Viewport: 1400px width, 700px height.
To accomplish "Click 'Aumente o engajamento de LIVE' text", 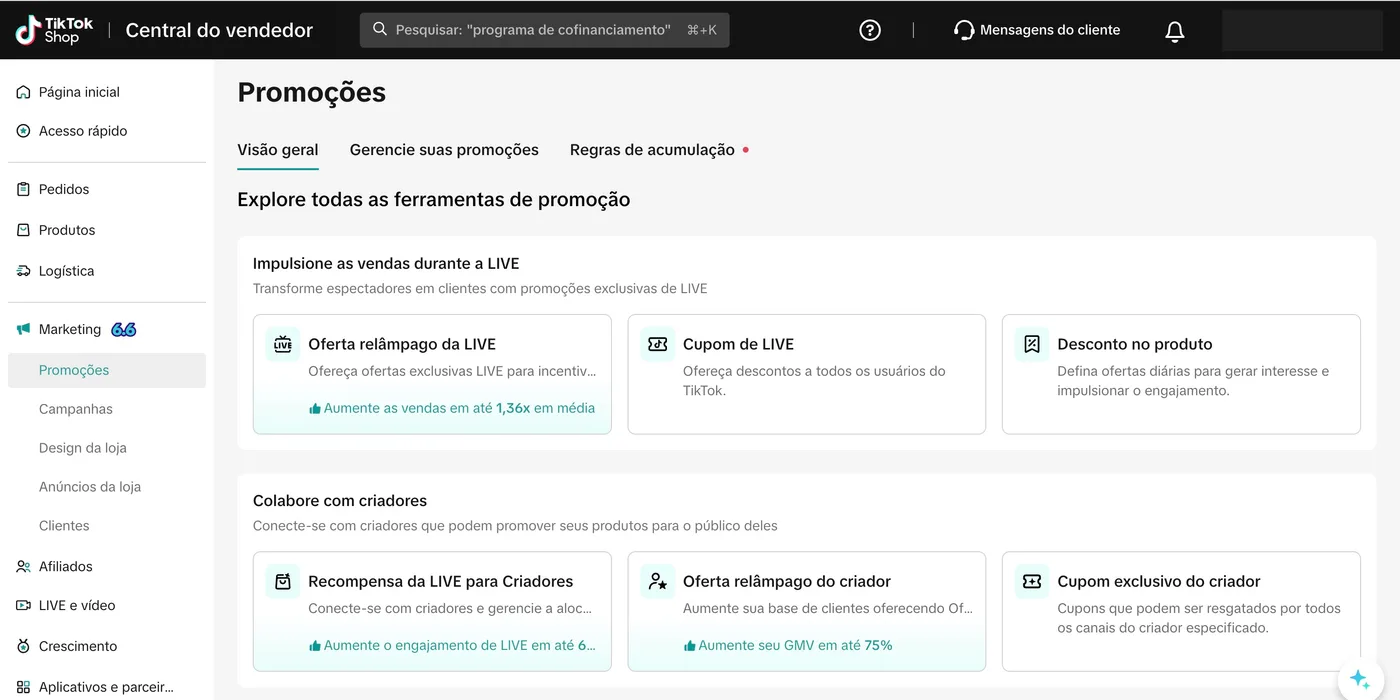I will pos(459,645).
